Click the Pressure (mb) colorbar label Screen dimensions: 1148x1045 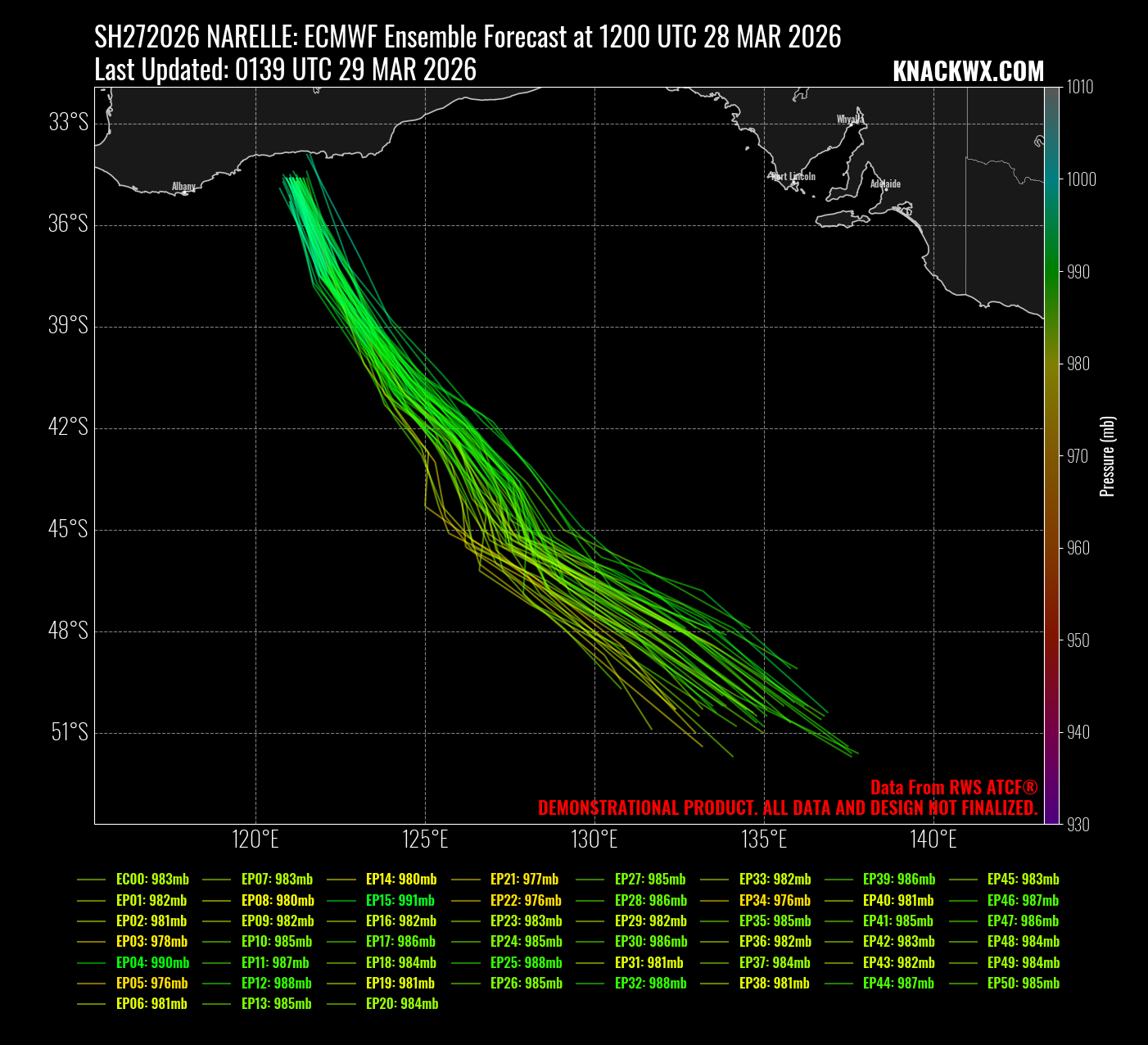[x=1107, y=456]
